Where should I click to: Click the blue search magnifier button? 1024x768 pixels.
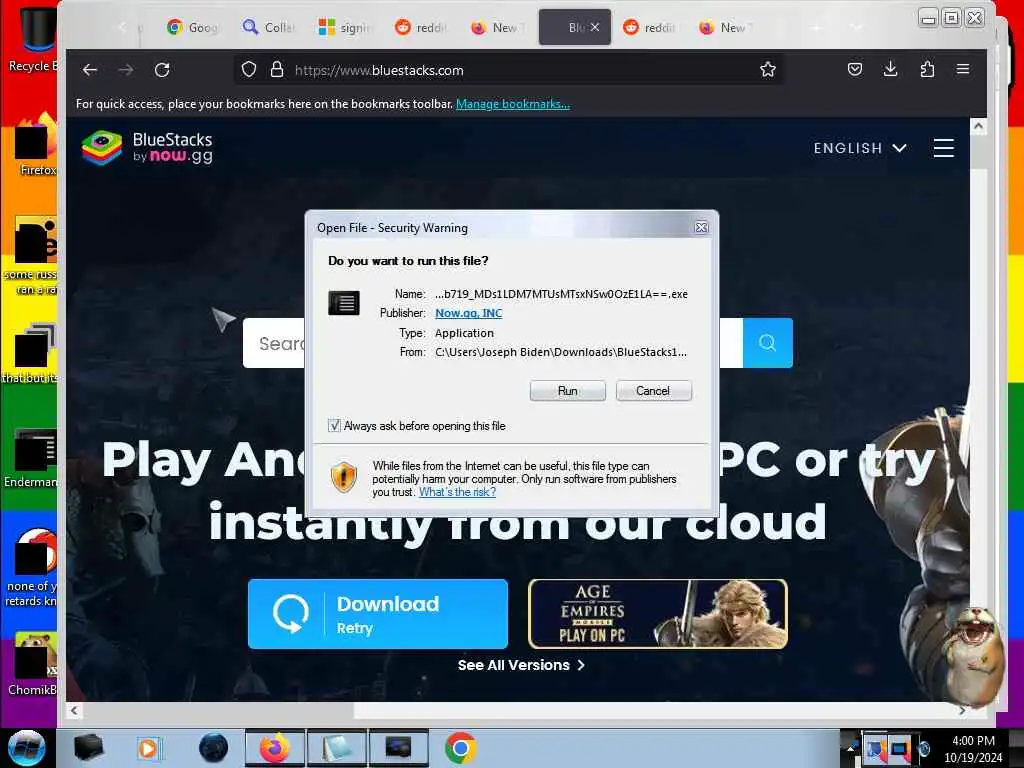pos(767,343)
